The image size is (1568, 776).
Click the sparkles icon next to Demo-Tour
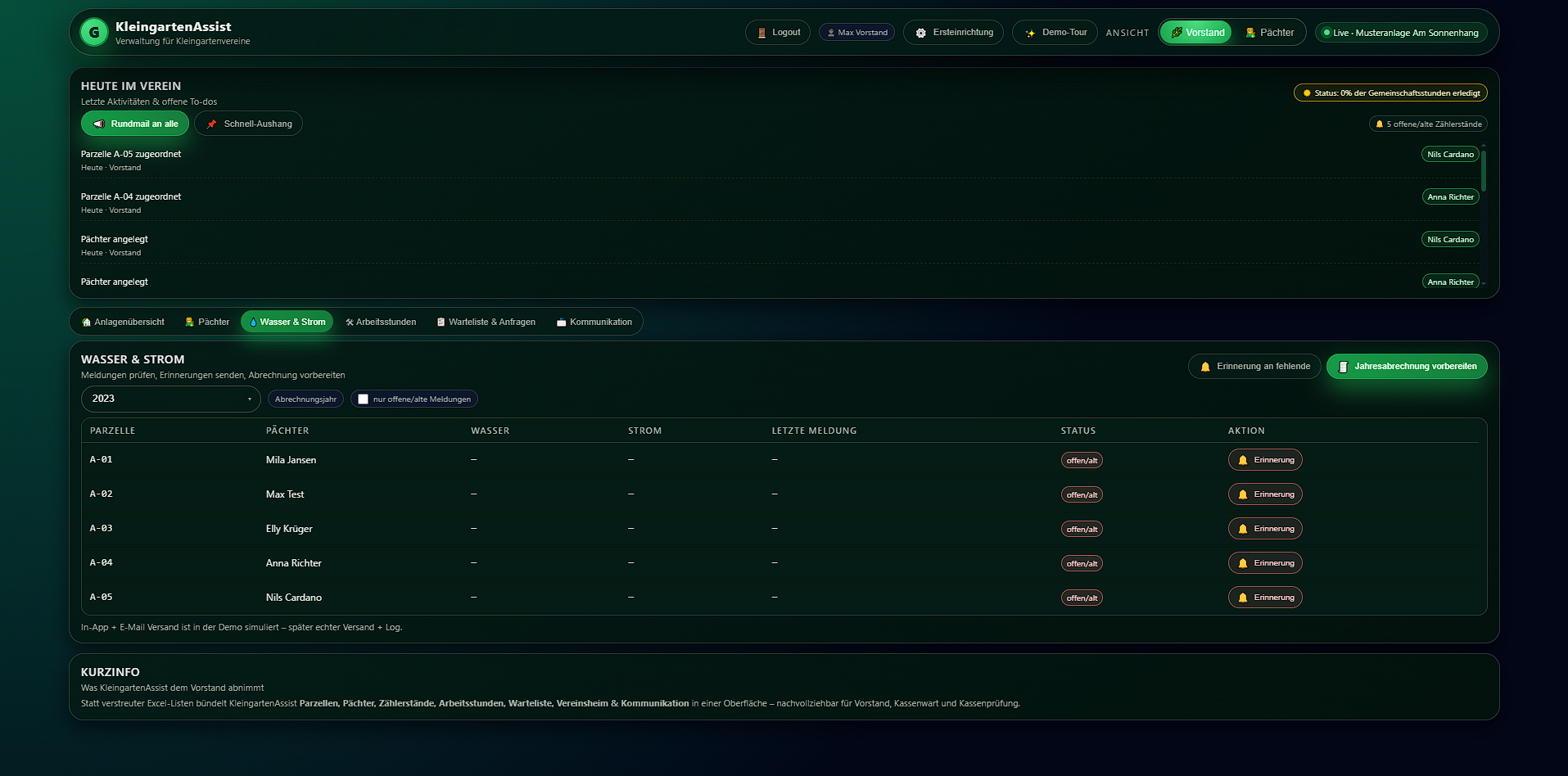coord(1028,33)
